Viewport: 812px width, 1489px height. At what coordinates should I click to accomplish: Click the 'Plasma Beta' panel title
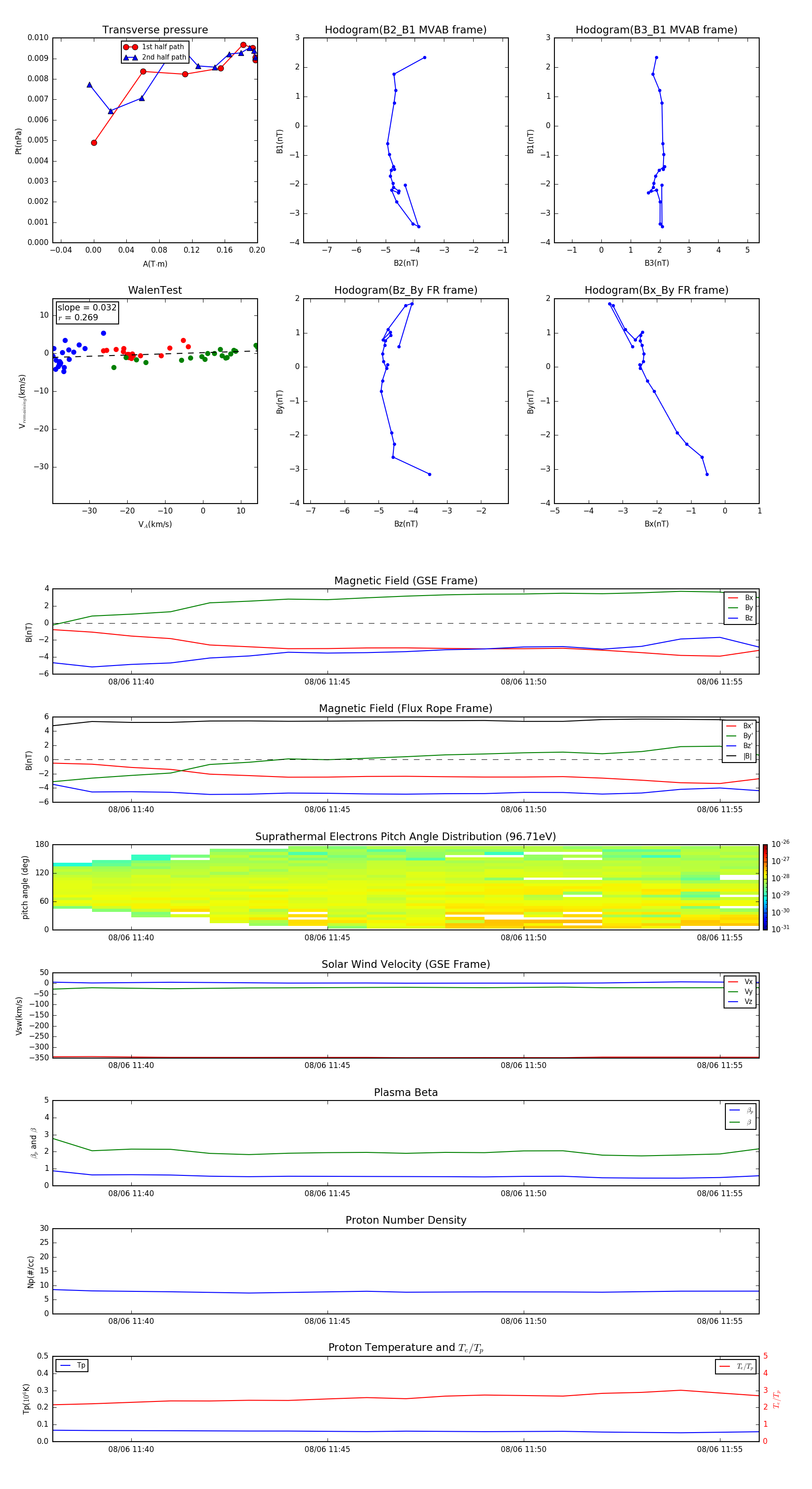click(406, 1093)
